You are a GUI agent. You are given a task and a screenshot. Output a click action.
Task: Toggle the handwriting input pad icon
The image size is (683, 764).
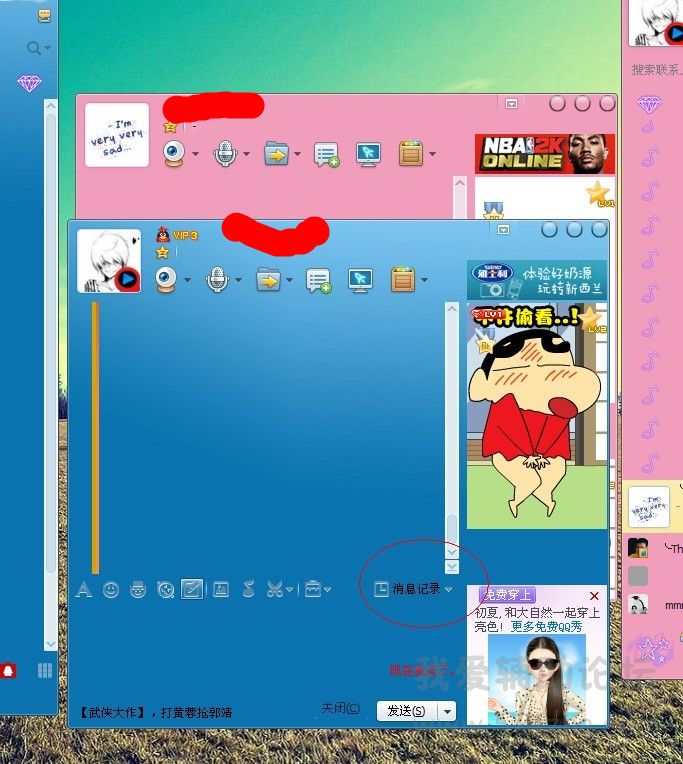pyautogui.click(x=192, y=589)
